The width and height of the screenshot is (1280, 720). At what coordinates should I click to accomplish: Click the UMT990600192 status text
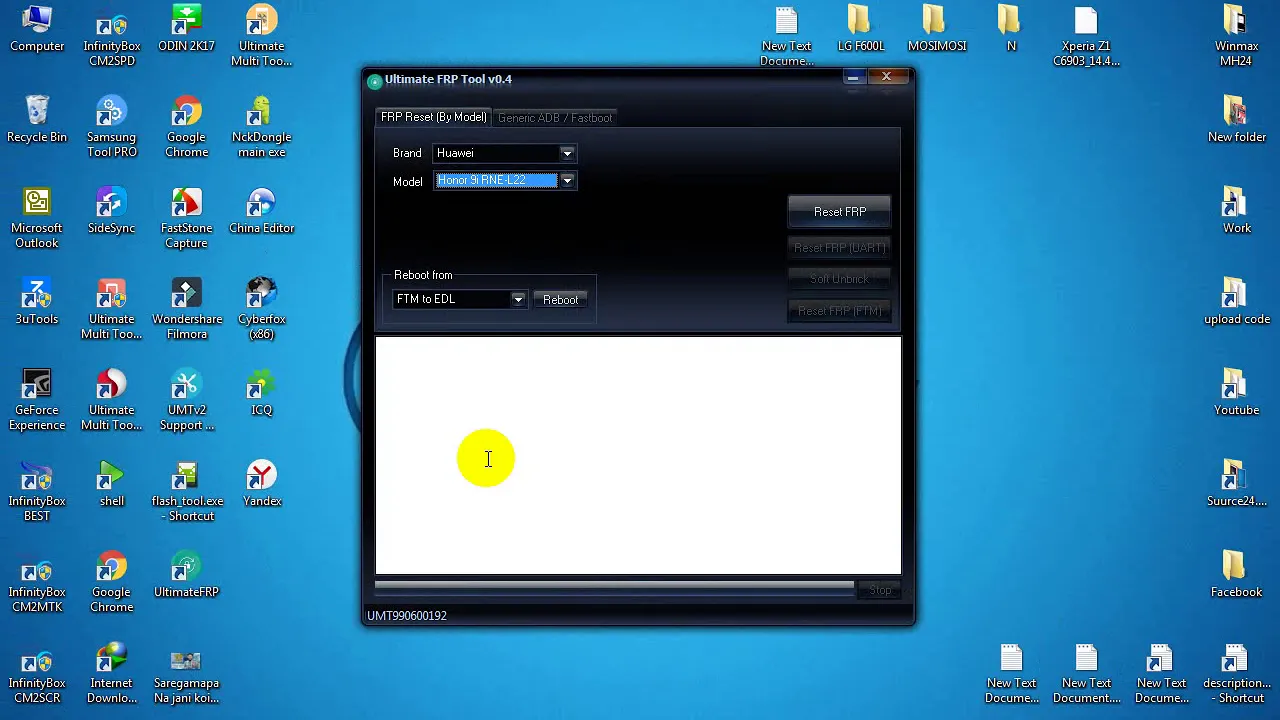pyautogui.click(x=407, y=616)
